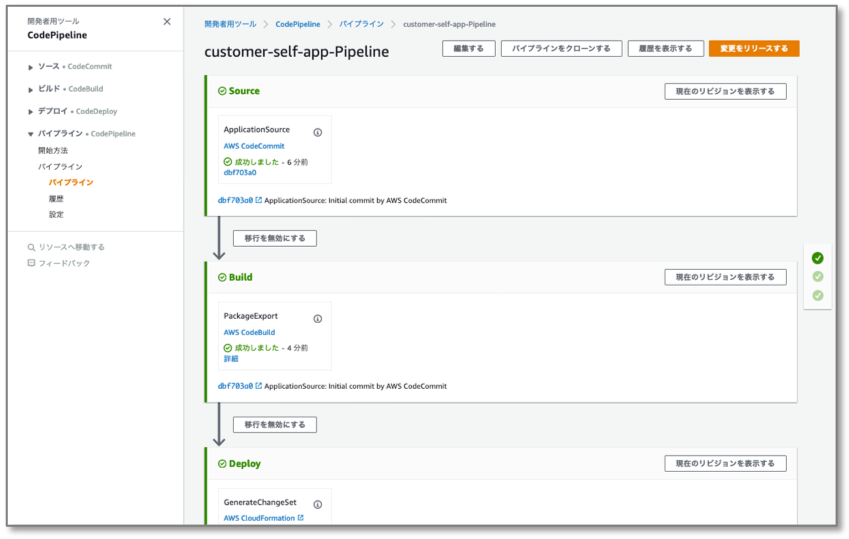The height and width of the screenshot is (539, 849).
Task: Click the CodePipeline sidebar title
Action: pos(57,35)
